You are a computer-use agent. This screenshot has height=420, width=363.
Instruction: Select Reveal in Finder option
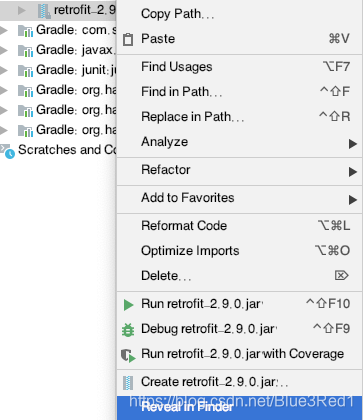click(x=240, y=407)
